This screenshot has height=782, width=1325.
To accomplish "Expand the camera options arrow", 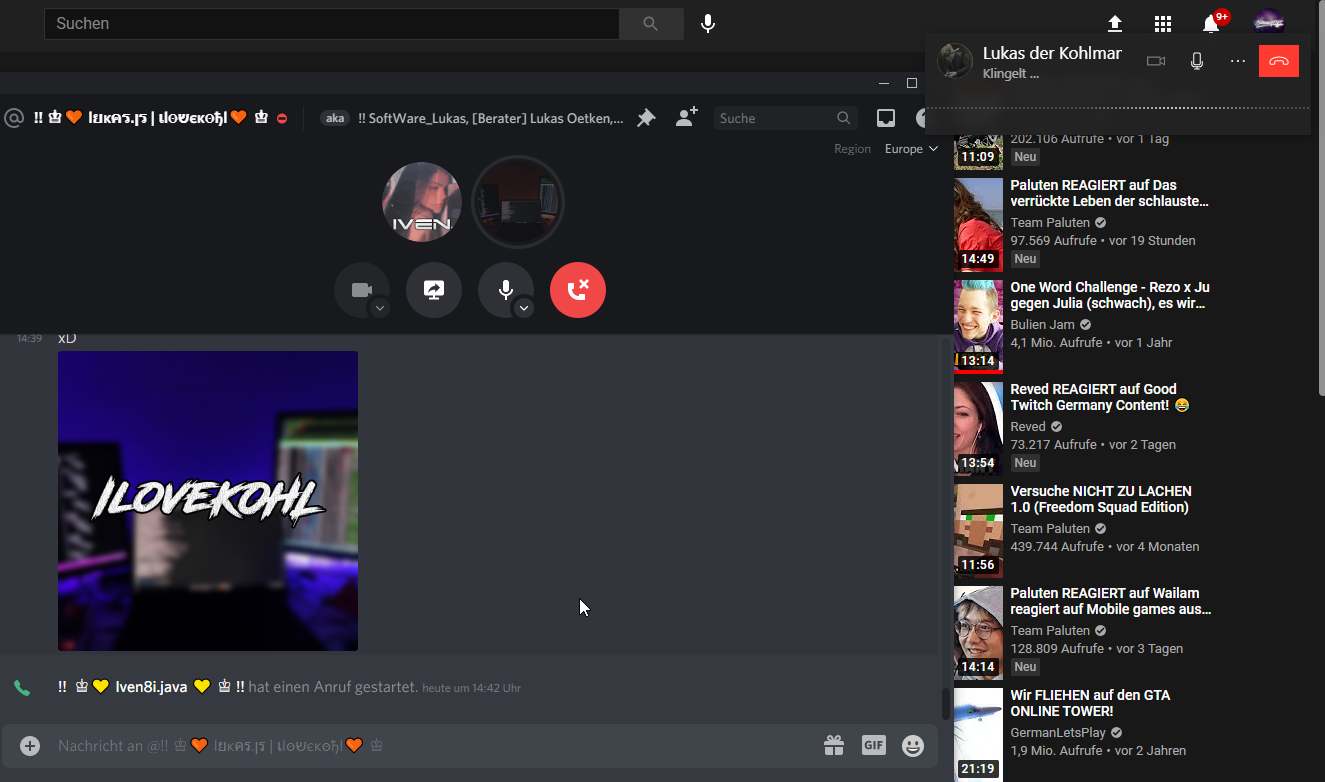I will pos(380,309).
